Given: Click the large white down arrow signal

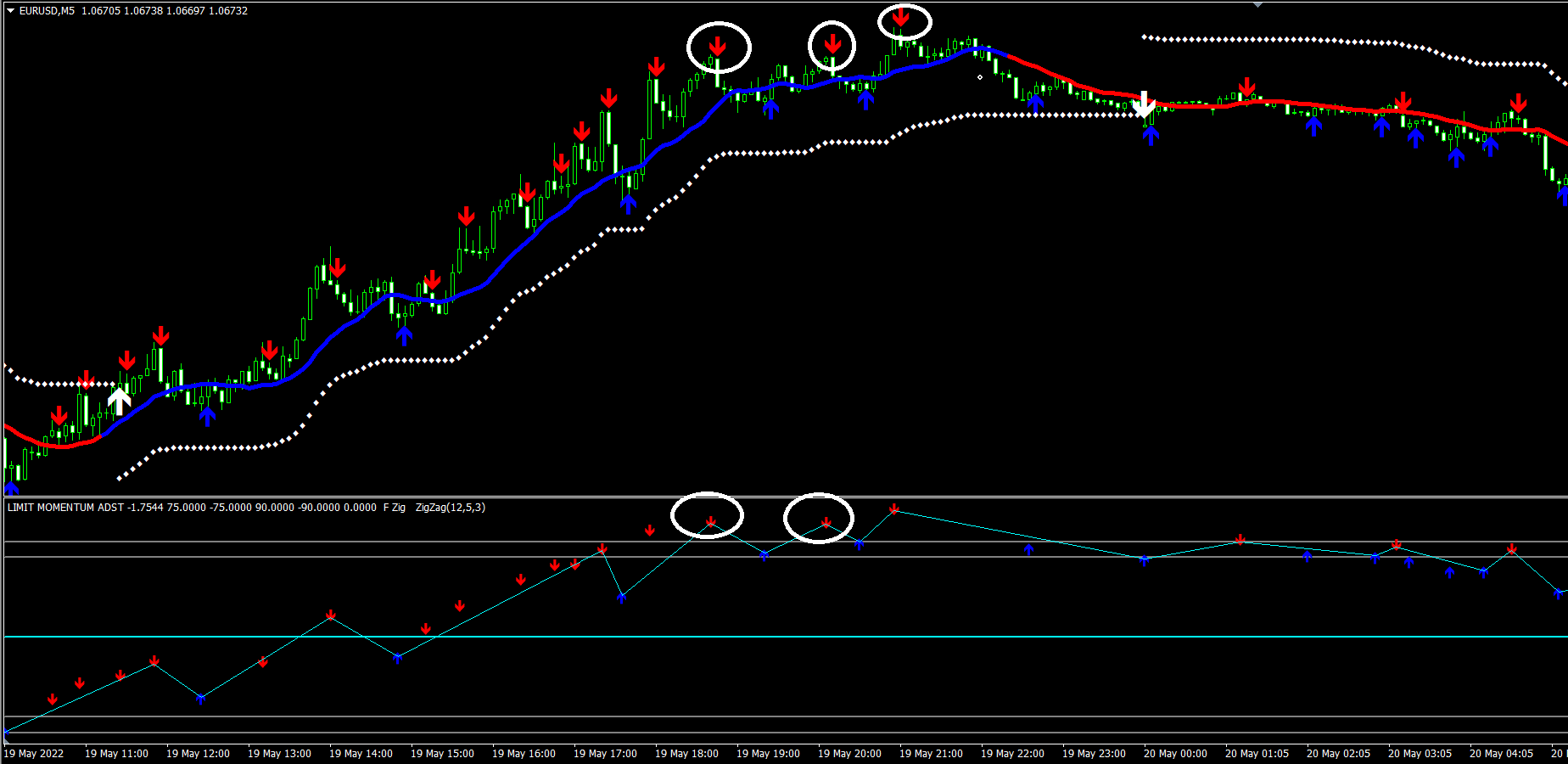Looking at the screenshot, I should pos(1144,104).
